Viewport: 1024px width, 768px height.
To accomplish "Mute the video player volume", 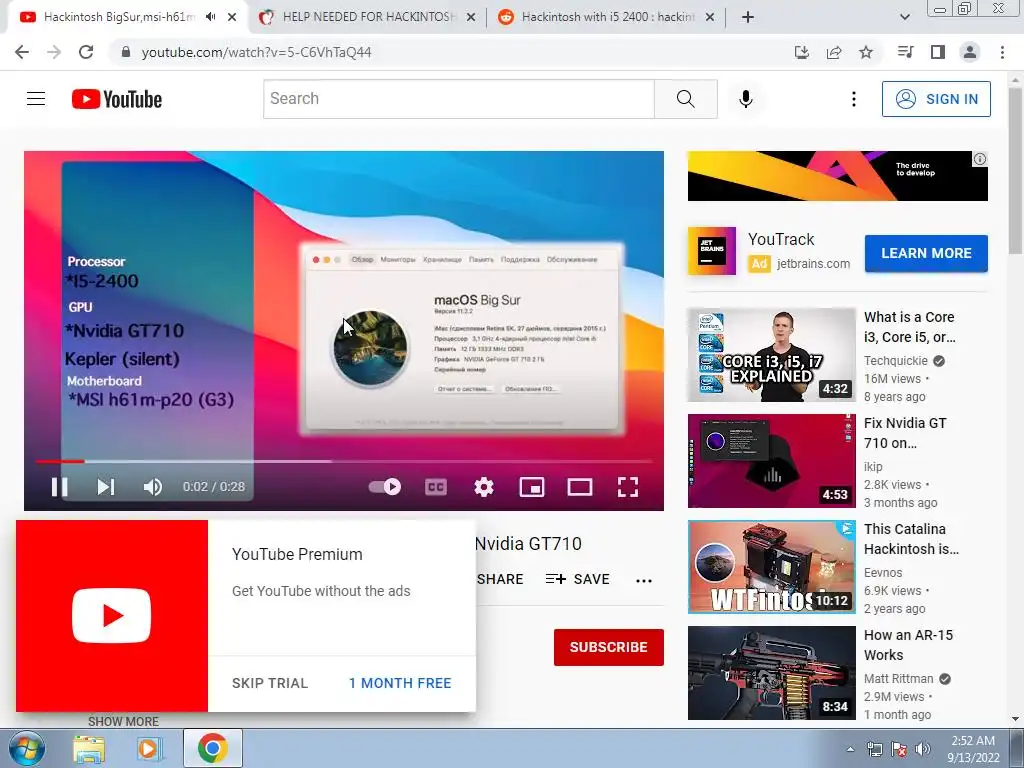I will point(153,487).
